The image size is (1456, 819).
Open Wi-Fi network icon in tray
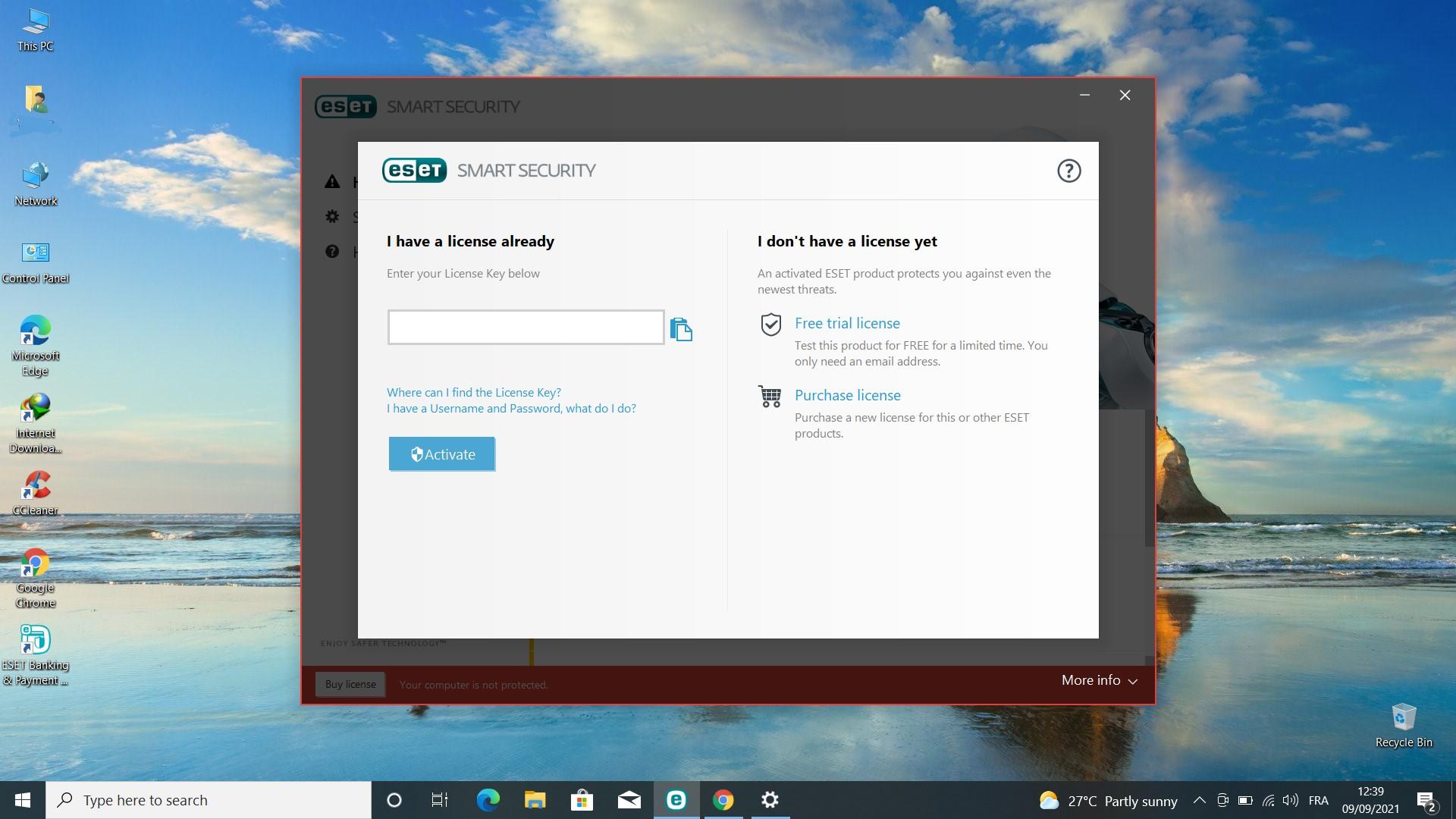[x=1267, y=800]
